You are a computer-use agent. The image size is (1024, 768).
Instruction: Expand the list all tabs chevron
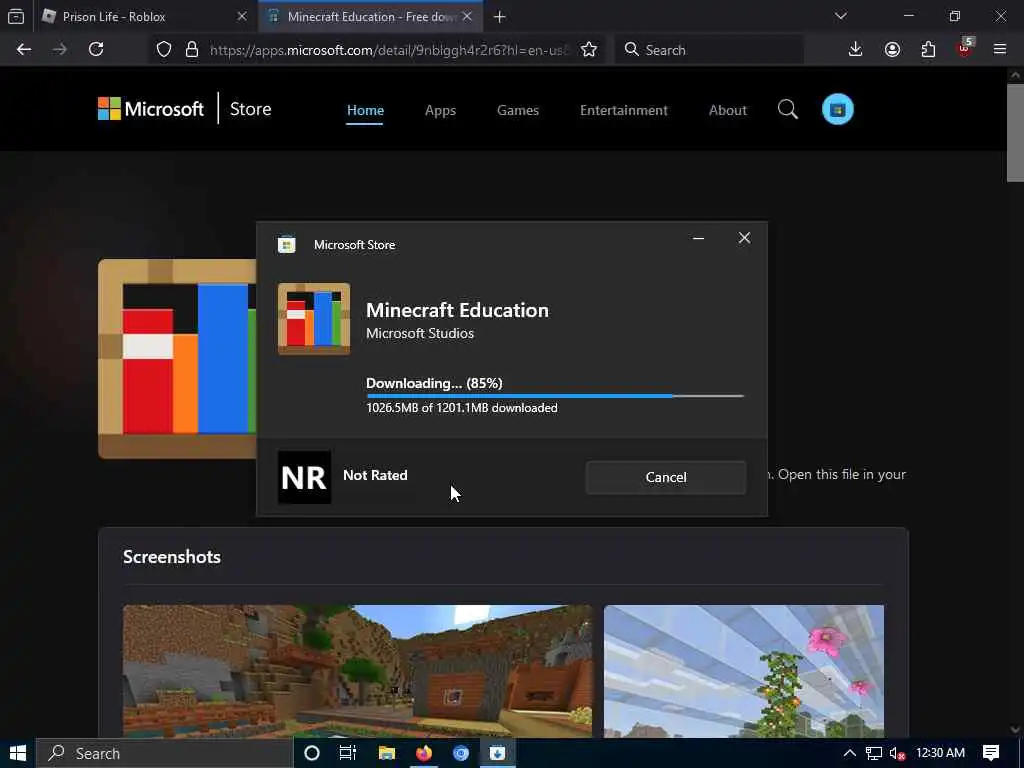point(841,16)
